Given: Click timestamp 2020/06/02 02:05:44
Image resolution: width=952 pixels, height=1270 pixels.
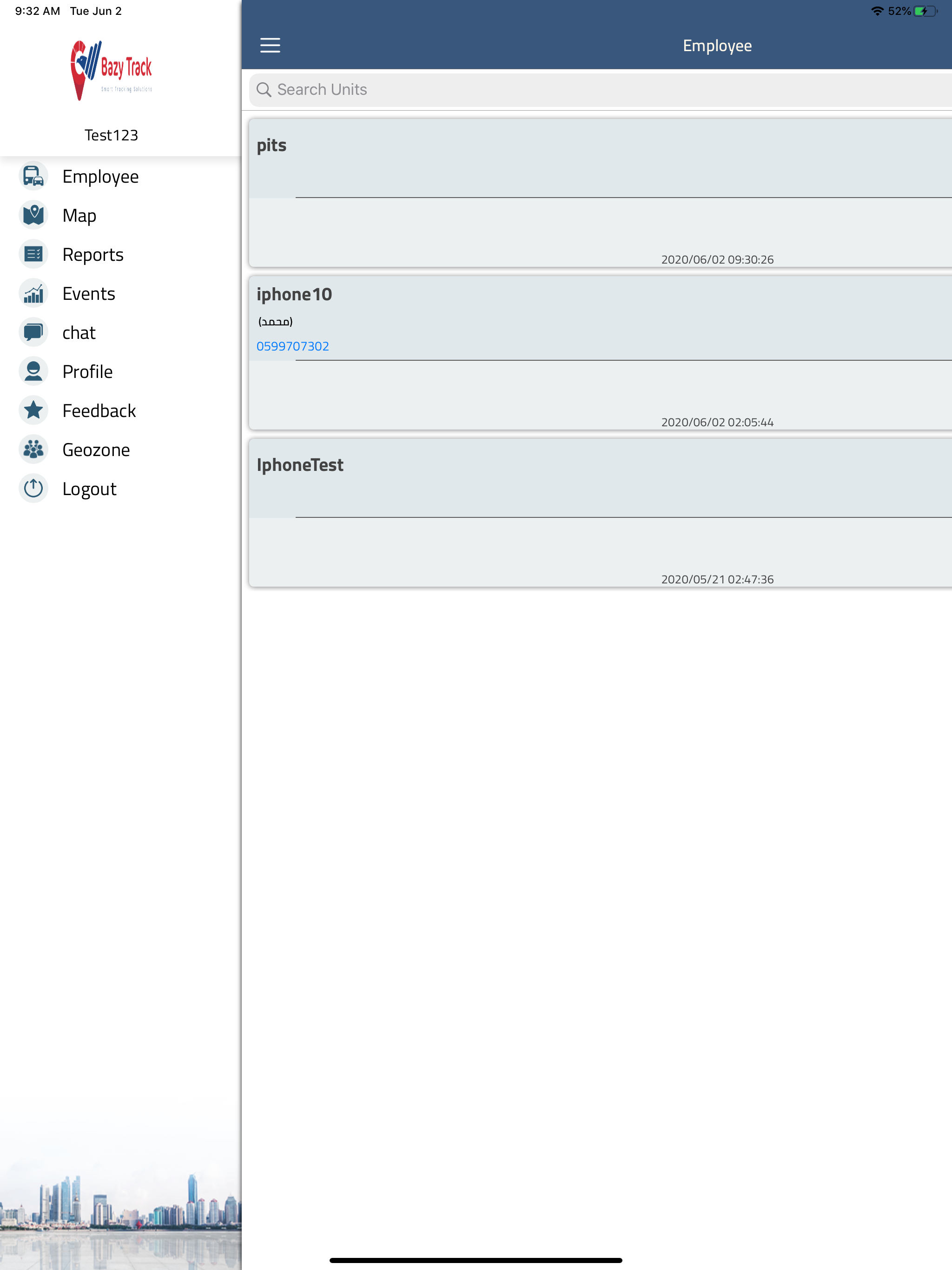Looking at the screenshot, I should click(x=717, y=423).
